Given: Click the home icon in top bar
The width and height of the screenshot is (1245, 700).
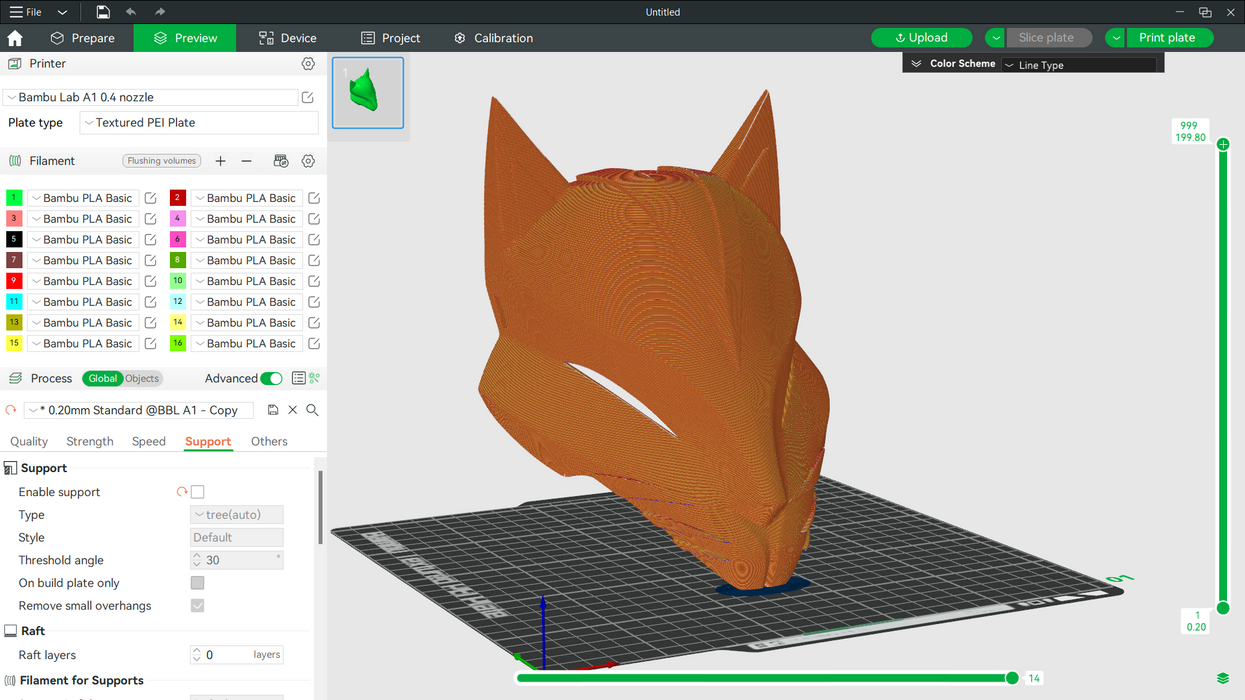Looking at the screenshot, I should (15, 38).
